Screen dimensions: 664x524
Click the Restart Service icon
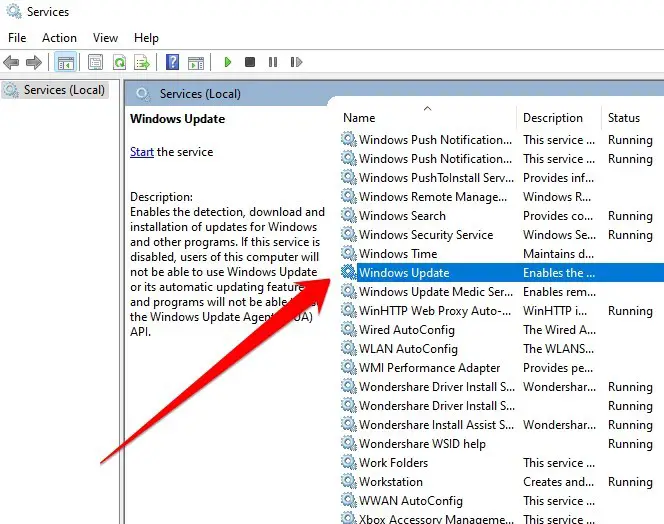coord(296,62)
